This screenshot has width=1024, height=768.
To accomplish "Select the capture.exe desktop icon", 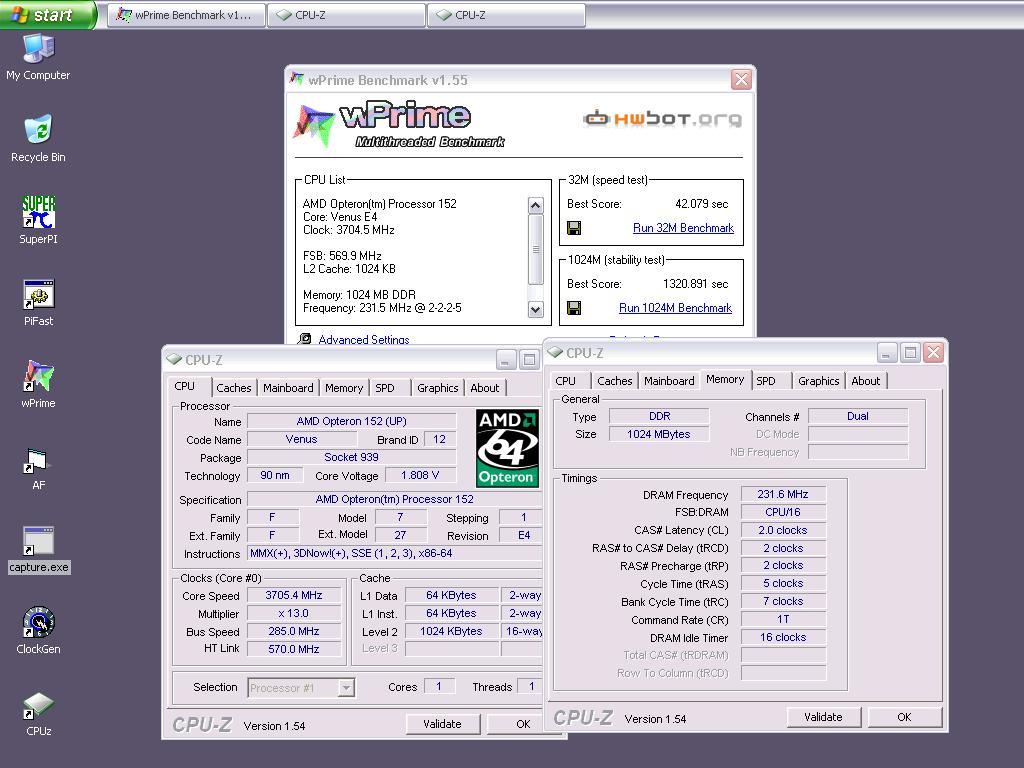I will [x=38, y=549].
